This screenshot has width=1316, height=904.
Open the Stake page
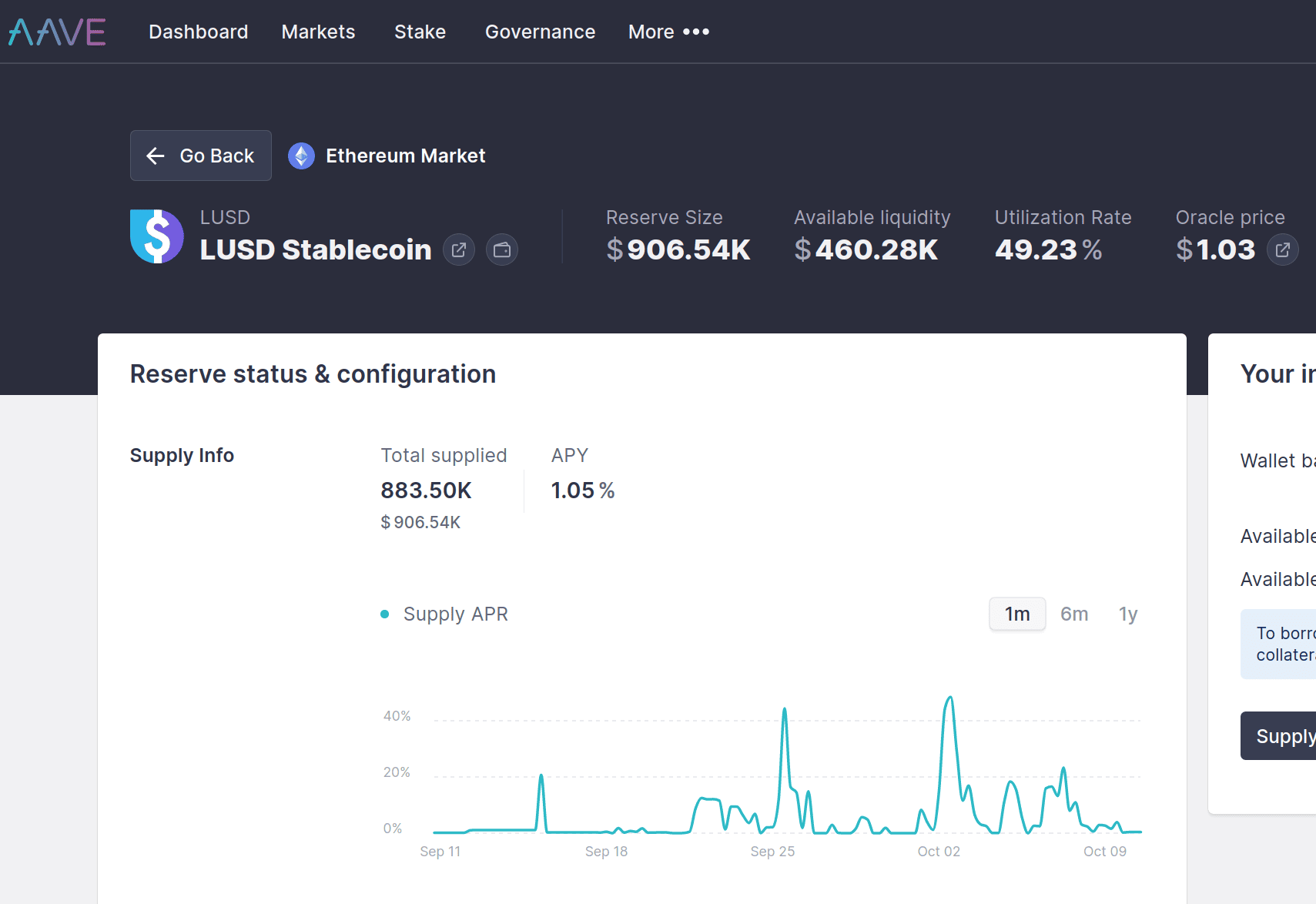click(x=420, y=32)
